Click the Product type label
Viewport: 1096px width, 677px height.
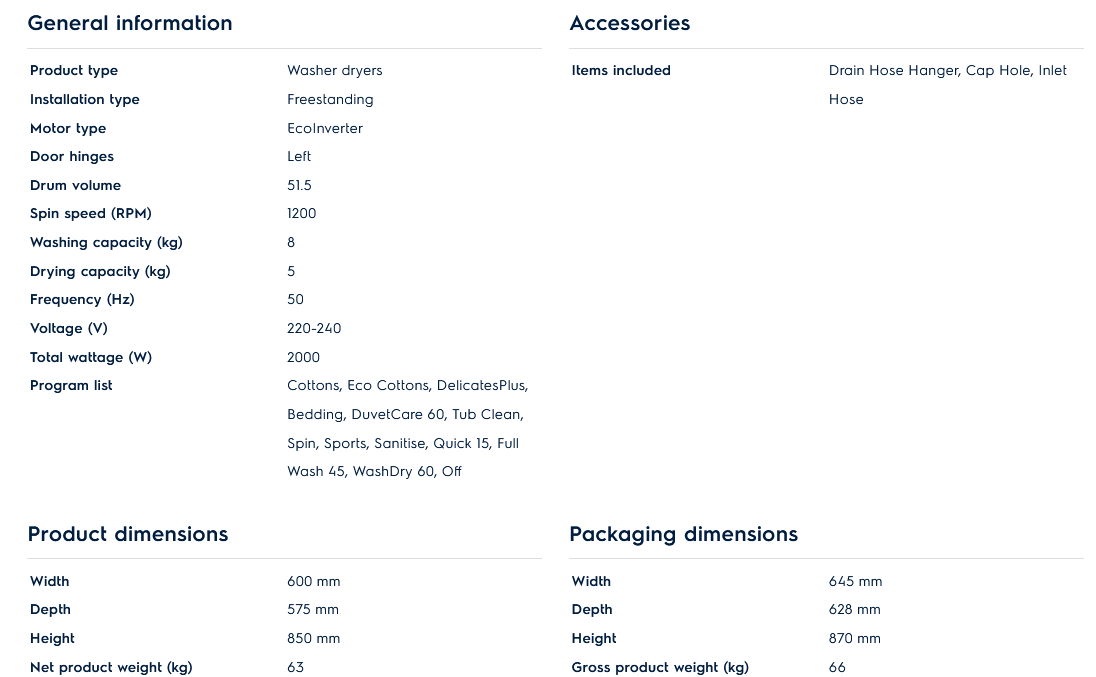pyautogui.click(x=74, y=70)
